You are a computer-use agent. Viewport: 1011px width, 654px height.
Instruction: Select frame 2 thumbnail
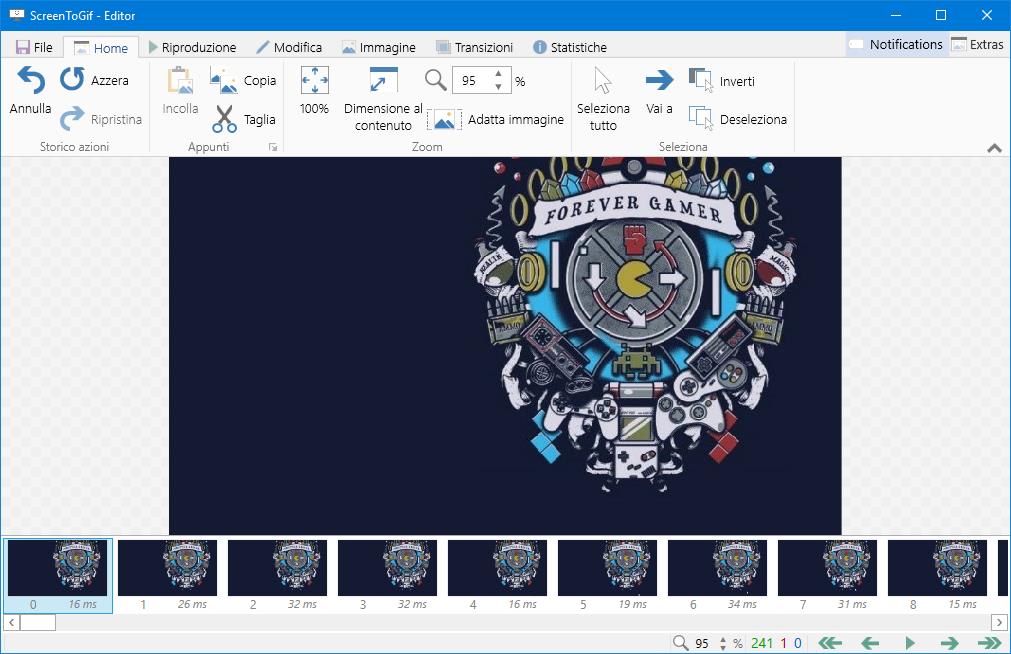click(277, 575)
